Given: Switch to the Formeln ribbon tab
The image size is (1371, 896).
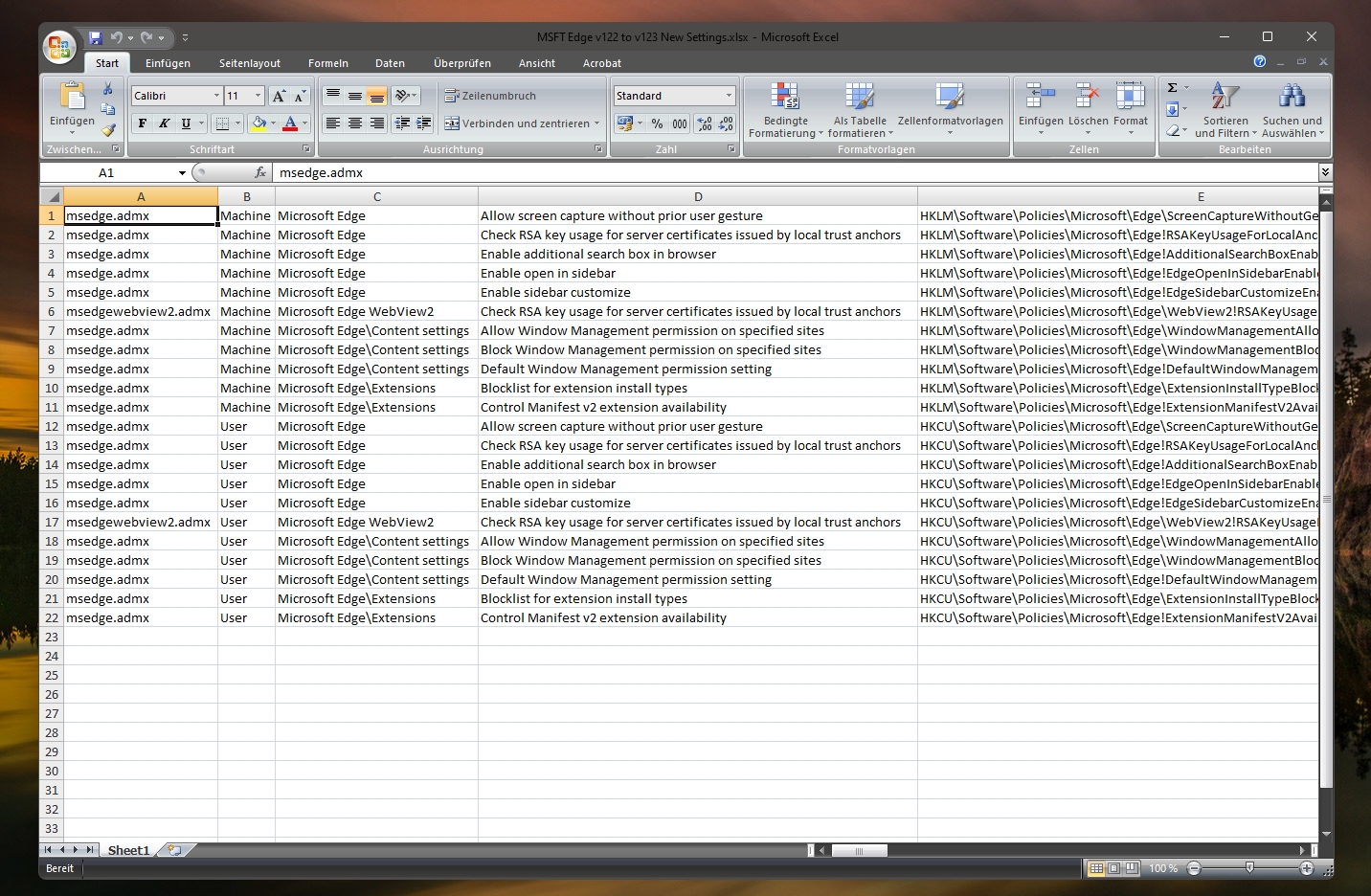Looking at the screenshot, I should (328, 63).
